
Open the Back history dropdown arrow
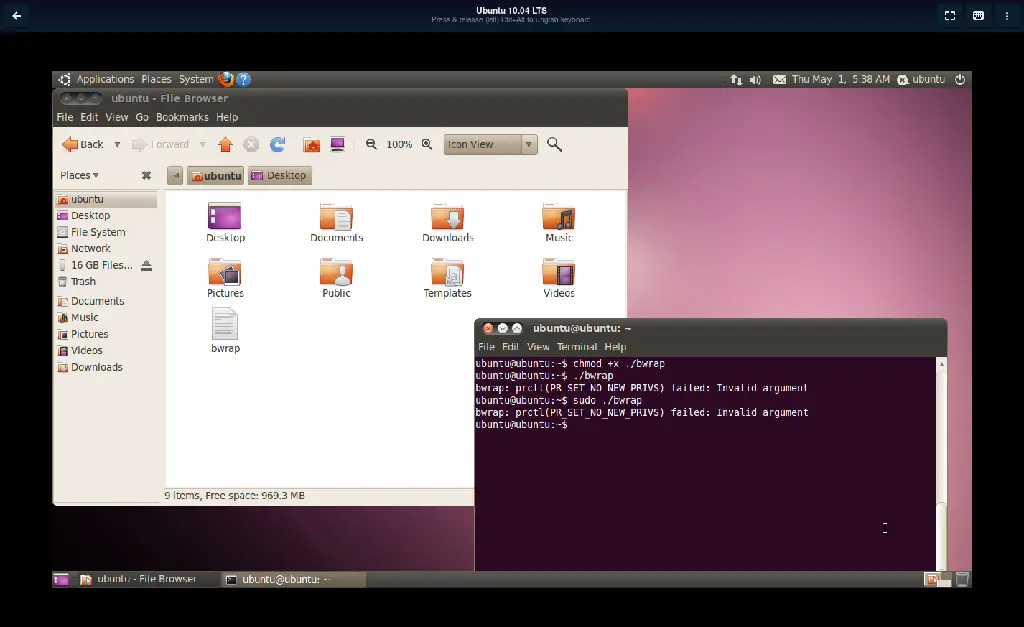(x=117, y=144)
